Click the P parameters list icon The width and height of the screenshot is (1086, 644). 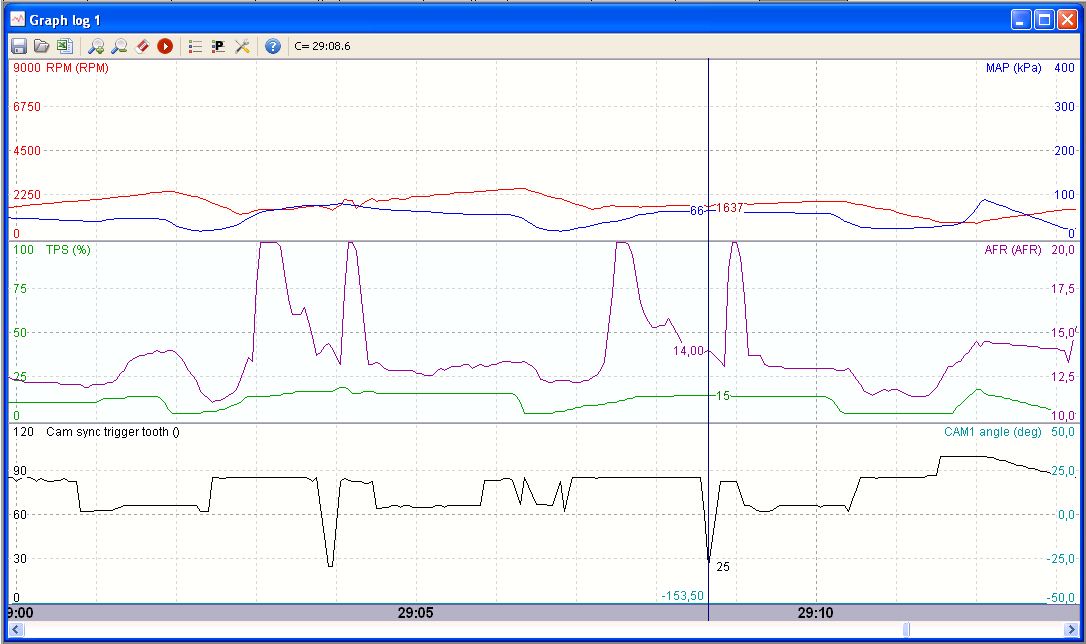pos(218,46)
